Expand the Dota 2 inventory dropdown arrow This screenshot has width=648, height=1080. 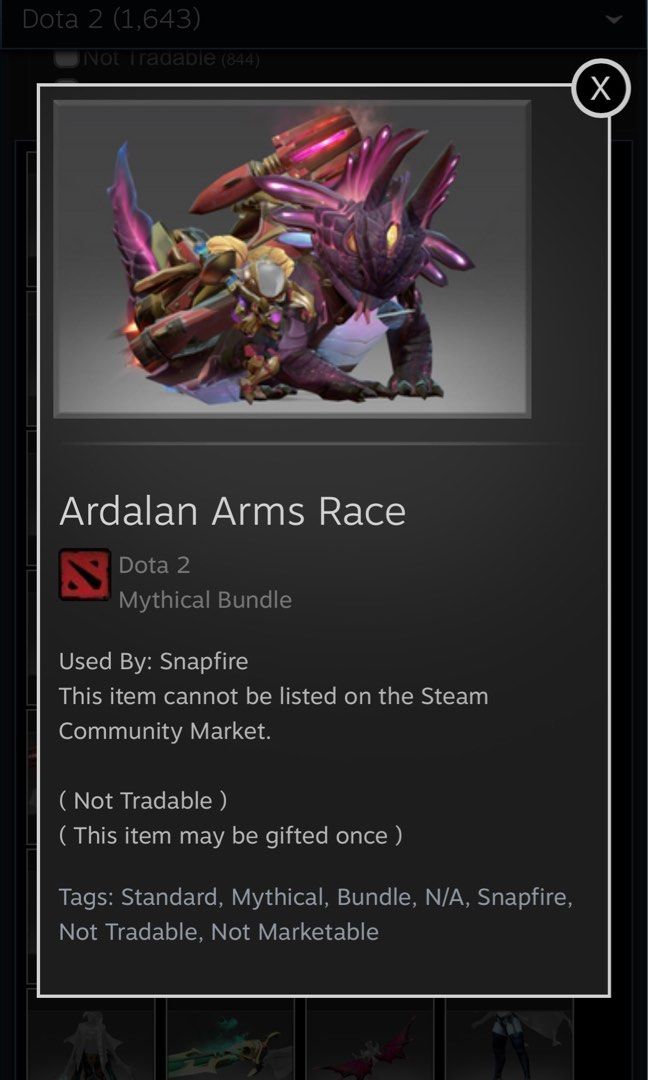pos(613,19)
